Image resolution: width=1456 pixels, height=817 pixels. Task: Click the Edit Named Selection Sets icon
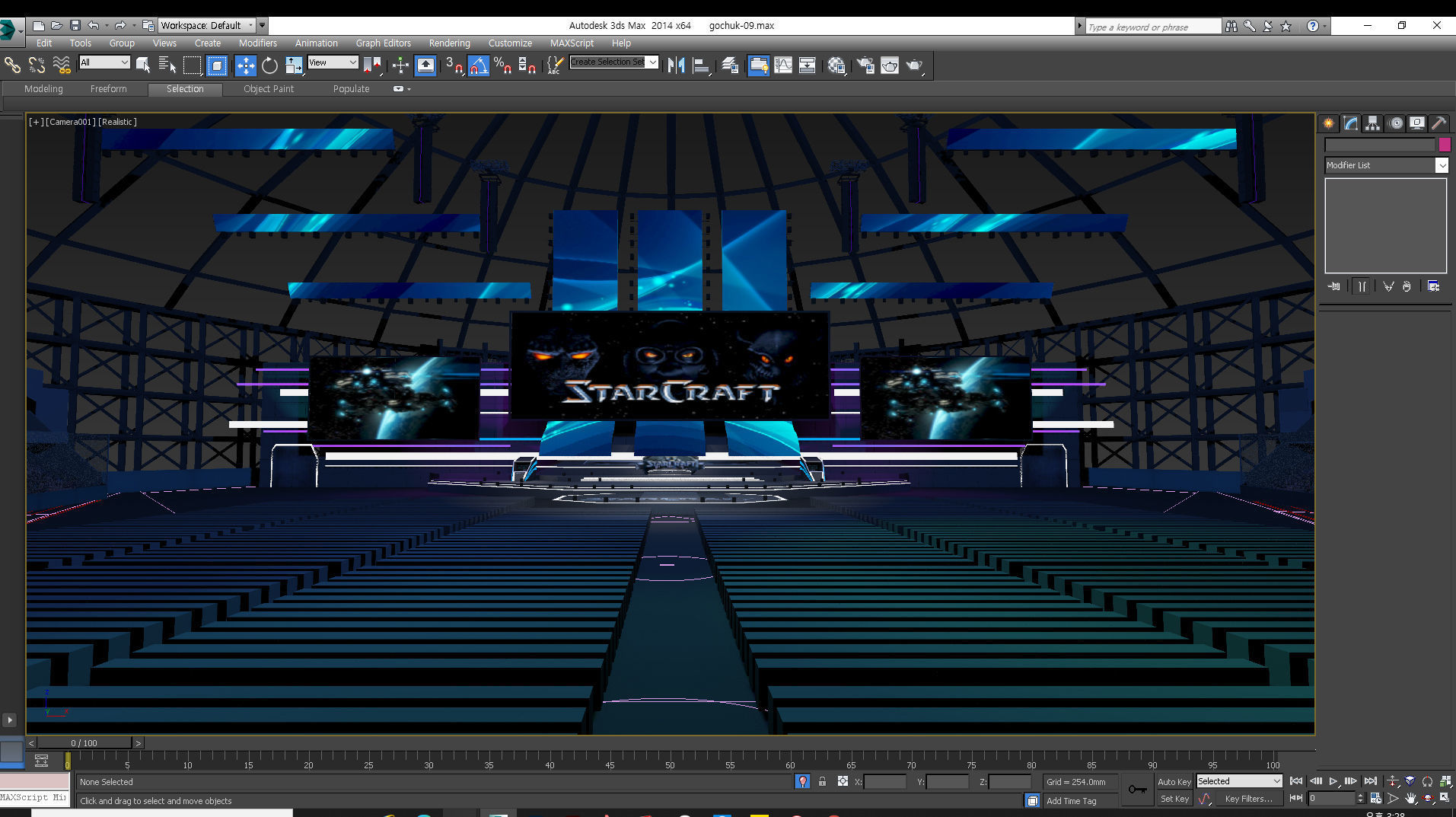[555, 65]
